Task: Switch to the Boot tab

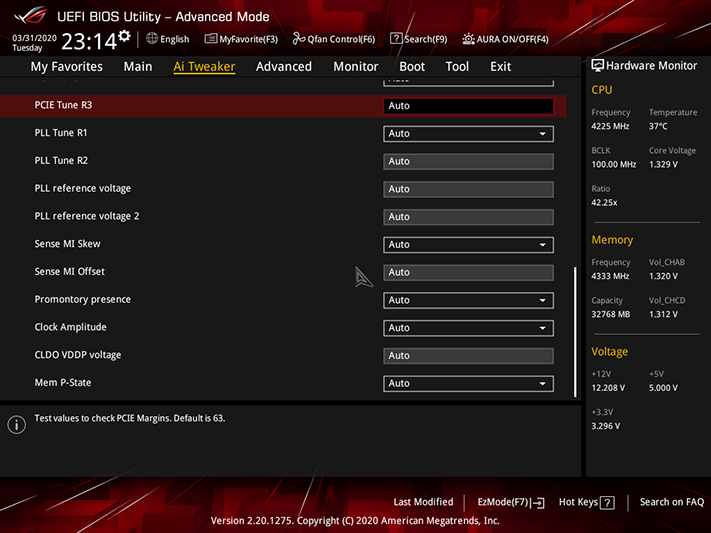Action: click(x=412, y=67)
